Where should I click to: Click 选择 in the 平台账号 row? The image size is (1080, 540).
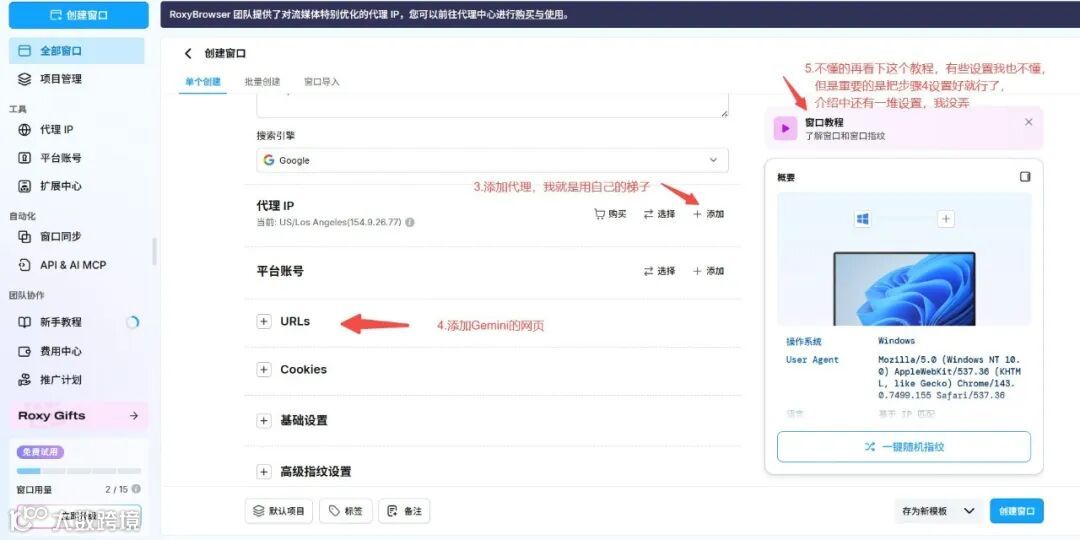[659, 271]
